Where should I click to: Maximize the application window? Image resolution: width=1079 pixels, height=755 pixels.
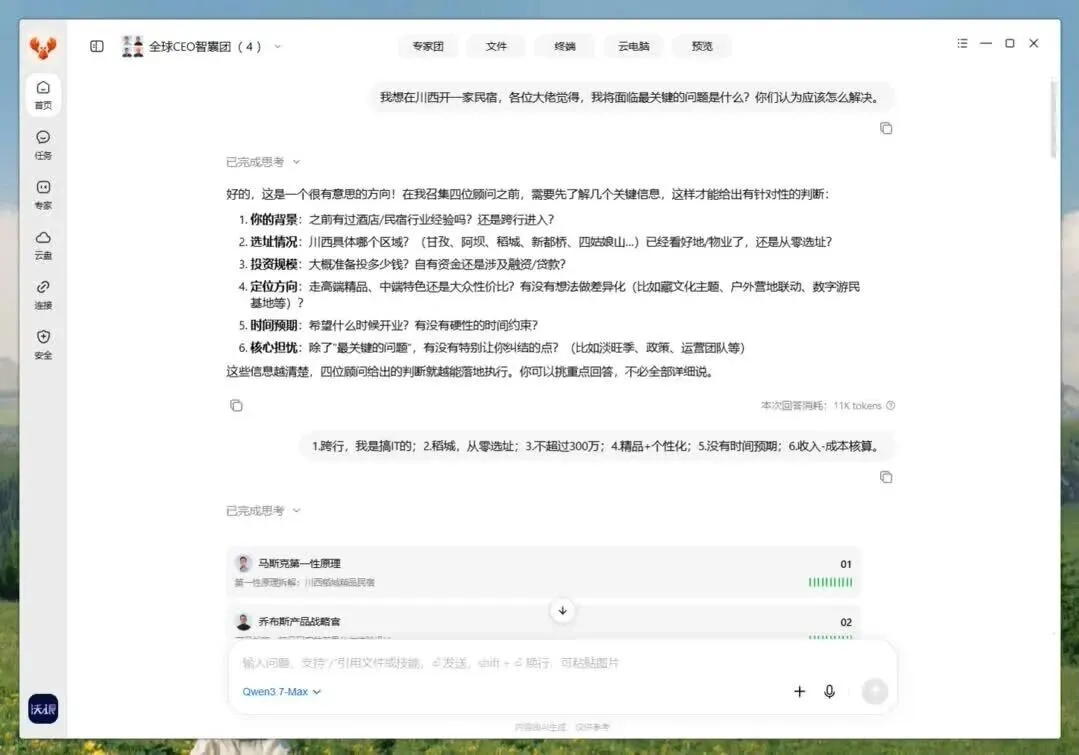coord(1009,43)
